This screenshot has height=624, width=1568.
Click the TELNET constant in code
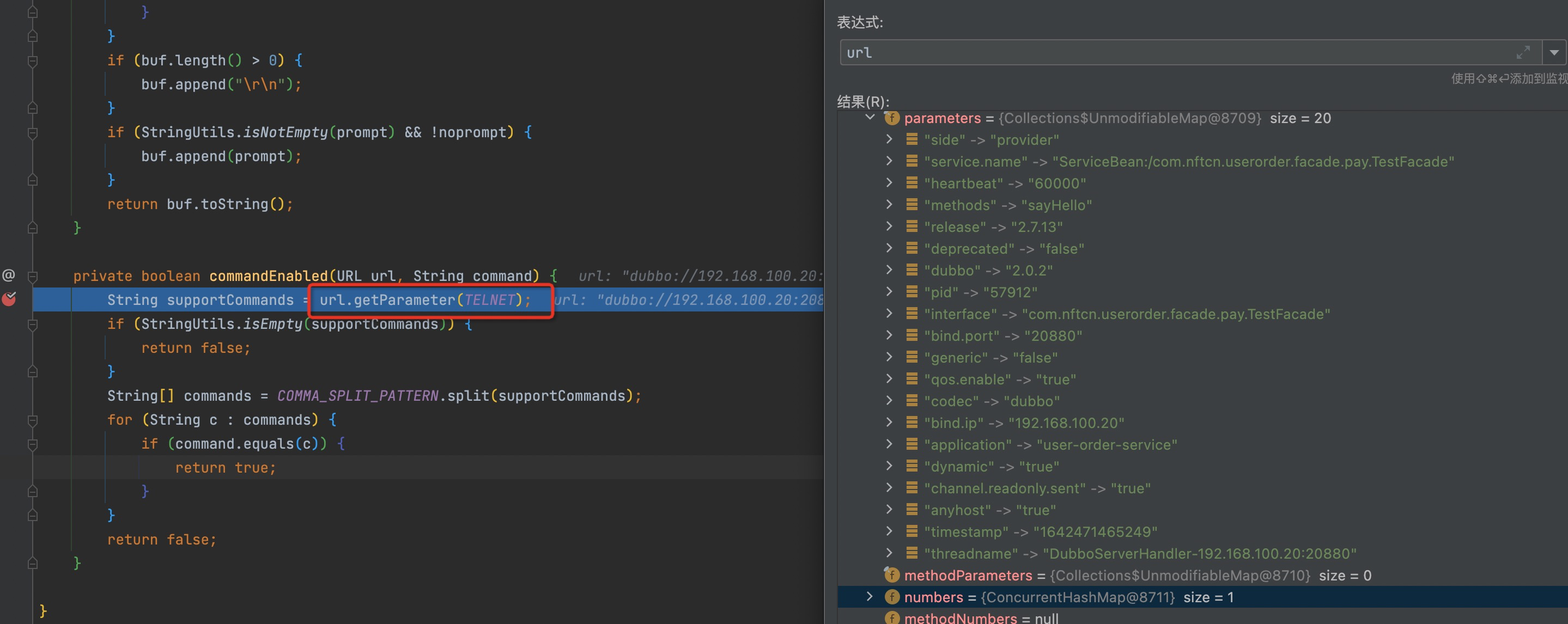click(x=489, y=300)
